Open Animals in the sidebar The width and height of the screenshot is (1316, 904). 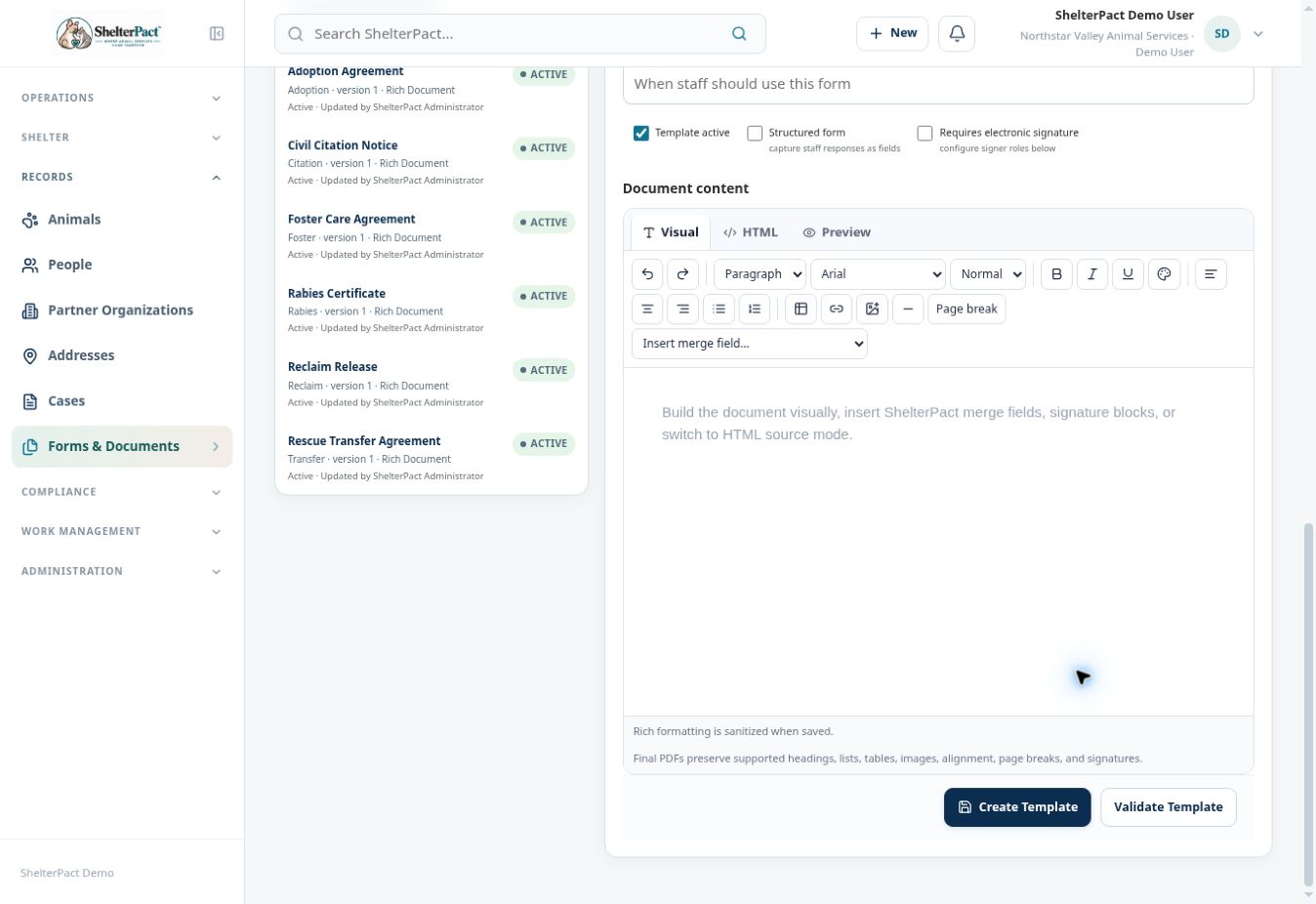click(x=122, y=220)
